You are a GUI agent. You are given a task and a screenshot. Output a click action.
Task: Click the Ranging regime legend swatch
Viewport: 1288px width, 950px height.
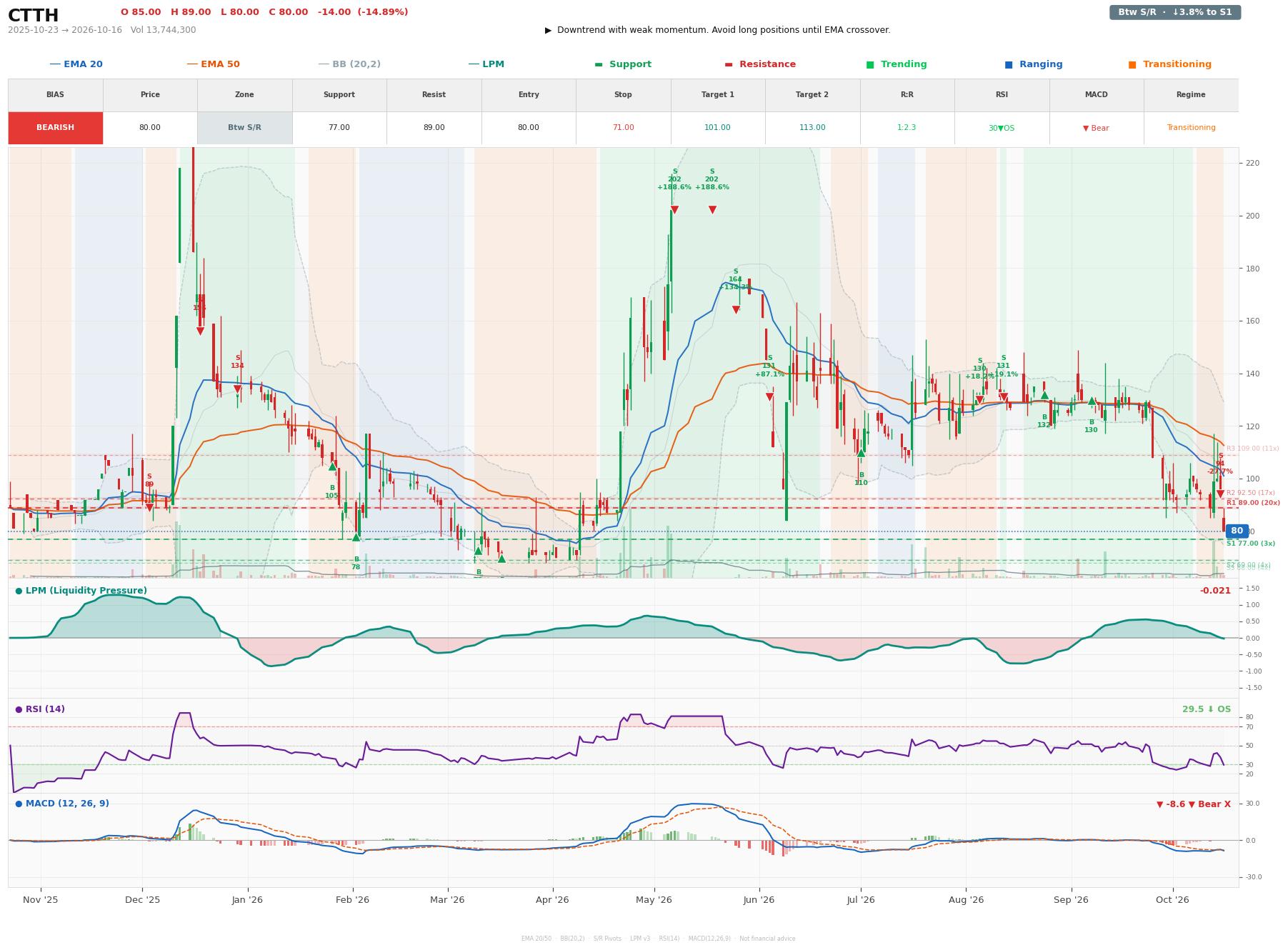[1009, 64]
